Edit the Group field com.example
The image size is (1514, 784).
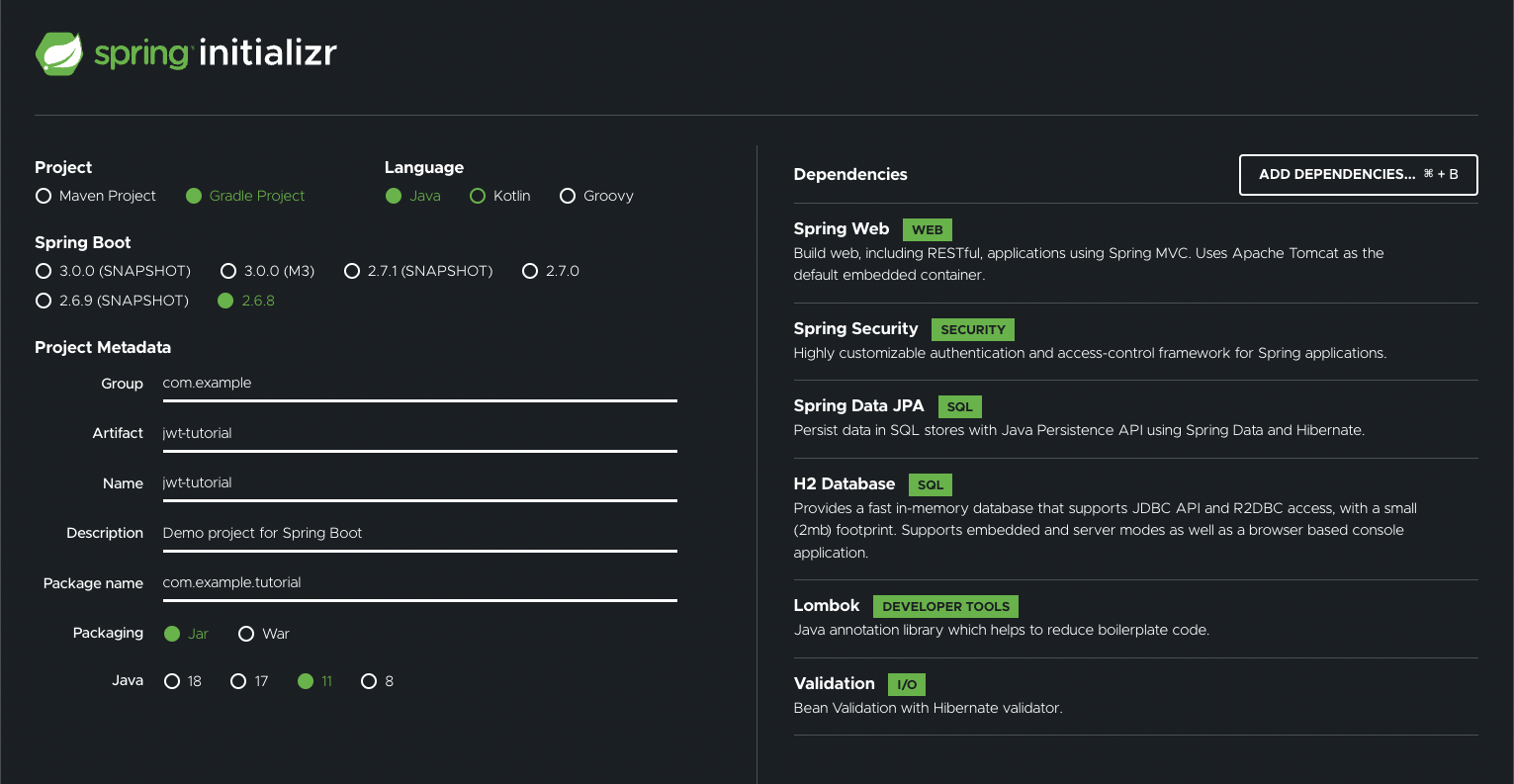click(419, 384)
